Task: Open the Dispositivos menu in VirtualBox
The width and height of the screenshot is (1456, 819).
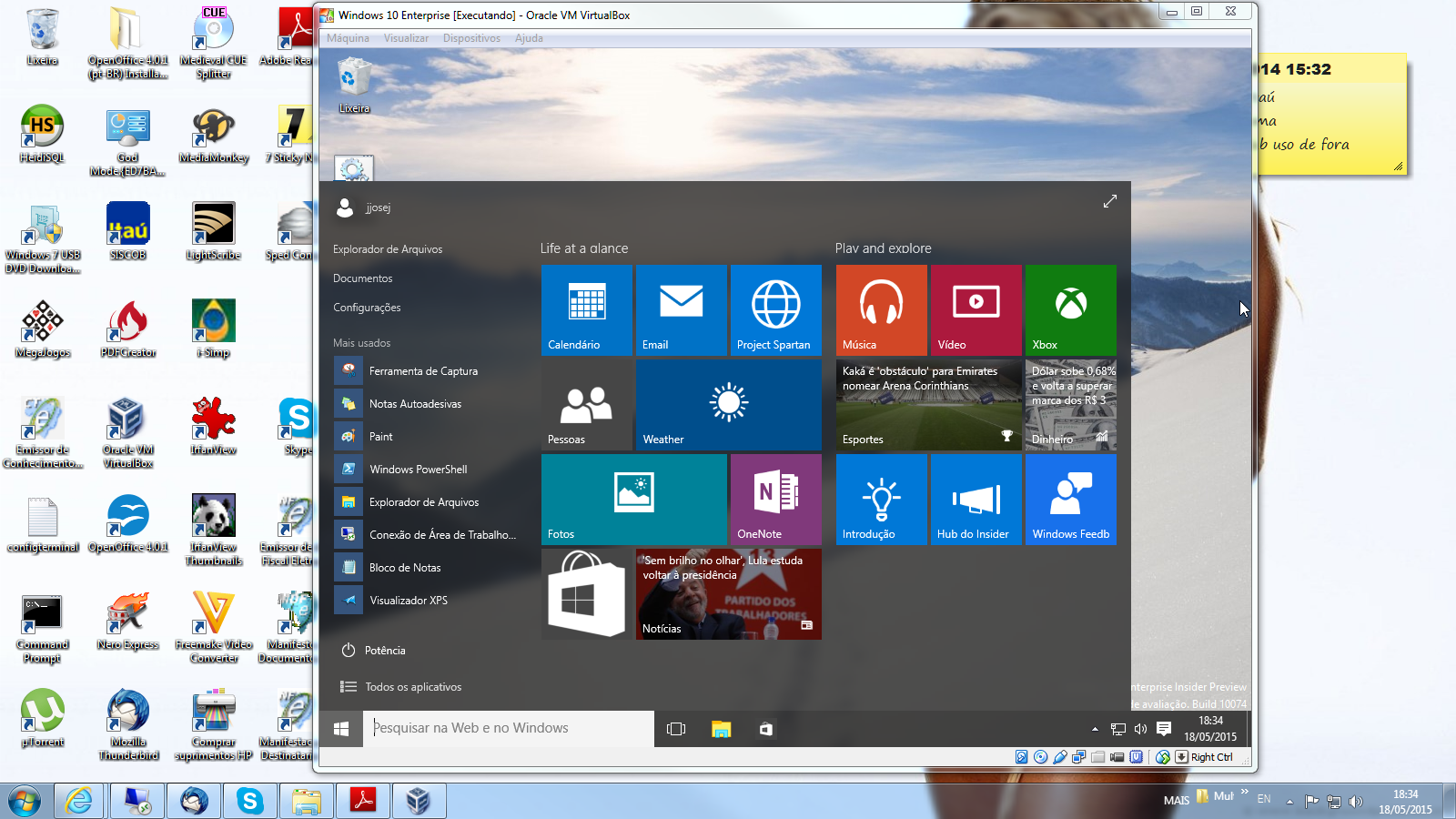Action: [x=471, y=38]
